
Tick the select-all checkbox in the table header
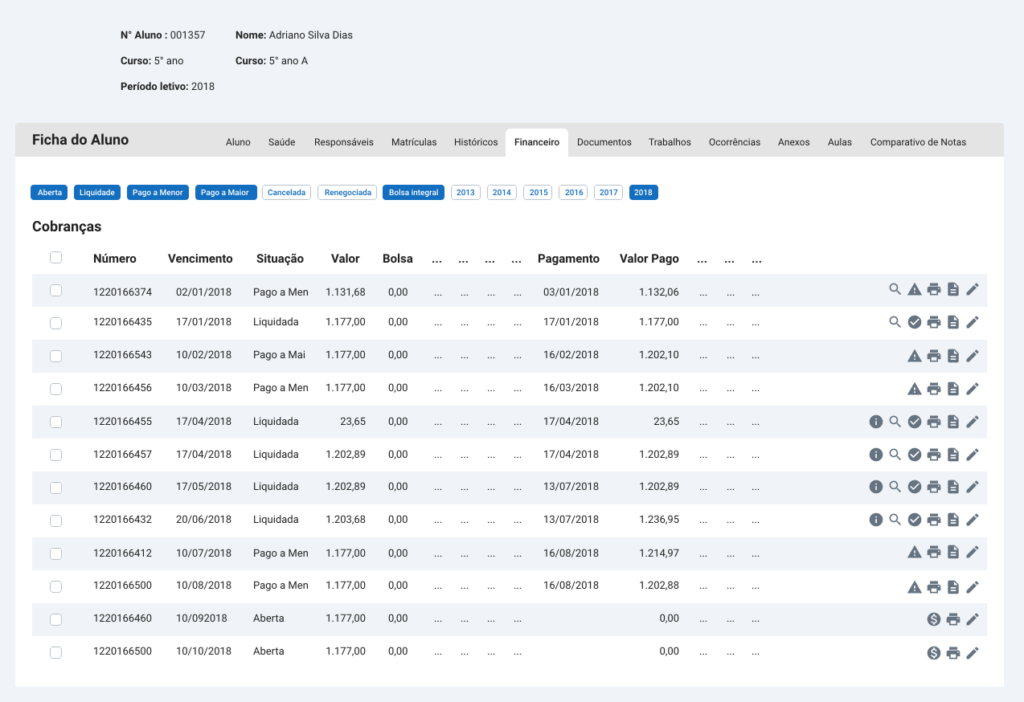pyautogui.click(x=56, y=257)
